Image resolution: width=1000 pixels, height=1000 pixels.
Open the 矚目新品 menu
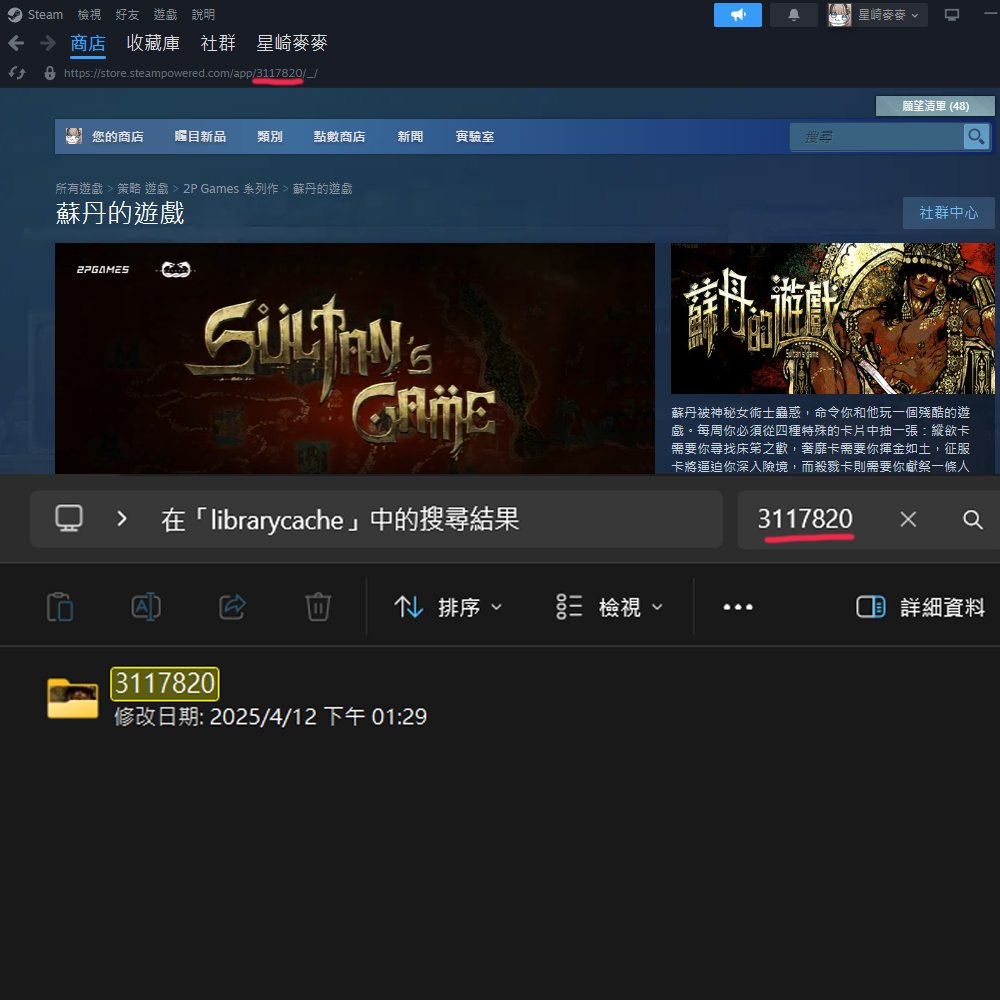(200, 136)
